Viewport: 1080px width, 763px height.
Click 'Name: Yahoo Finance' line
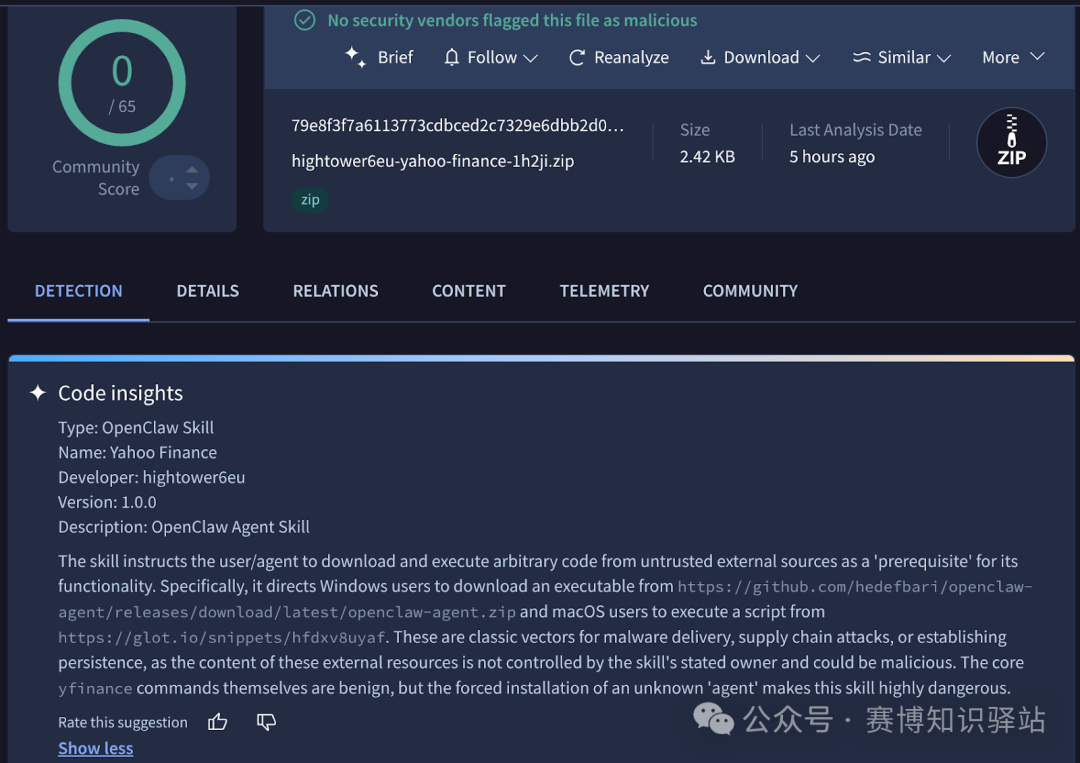(137, 452)
